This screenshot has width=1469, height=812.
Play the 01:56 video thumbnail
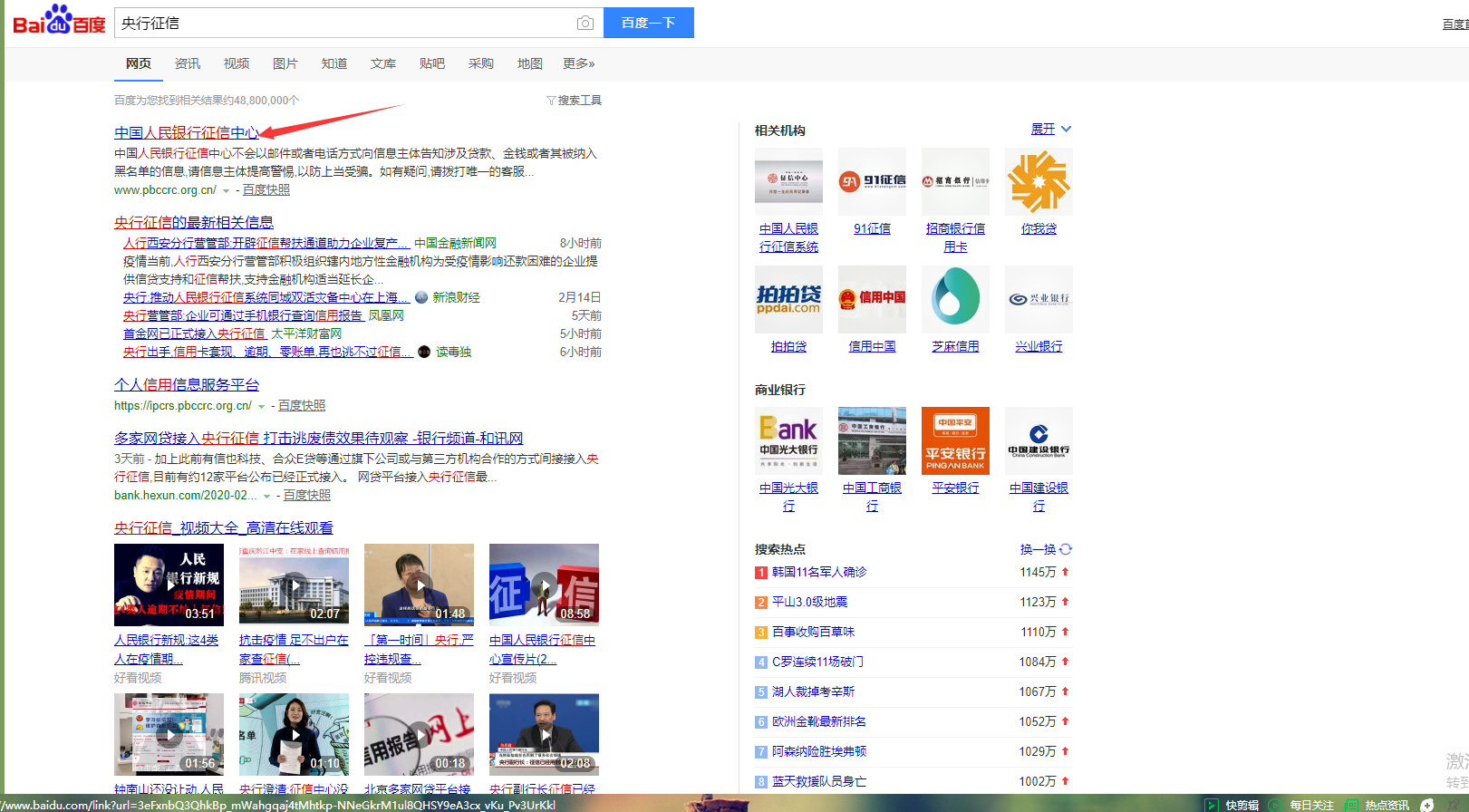coord(169,734)
